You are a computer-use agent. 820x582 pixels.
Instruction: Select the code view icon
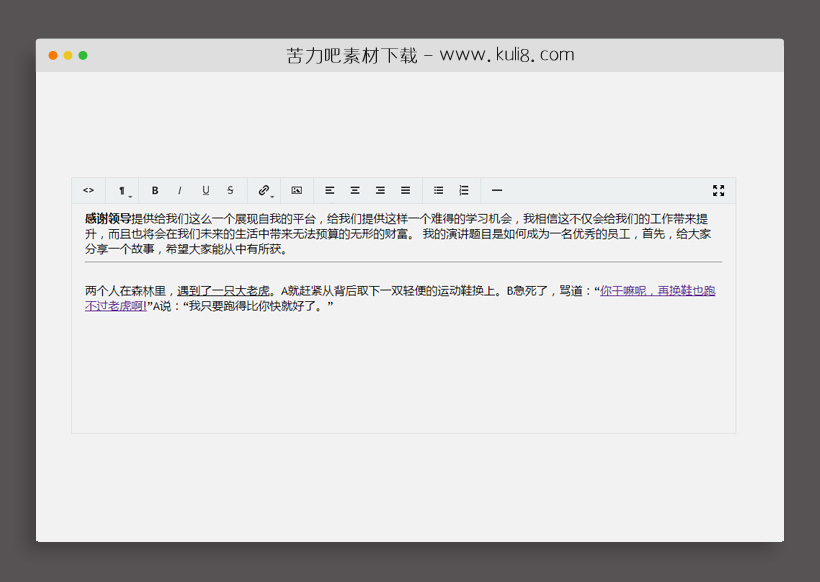click(x=88, y=190)
